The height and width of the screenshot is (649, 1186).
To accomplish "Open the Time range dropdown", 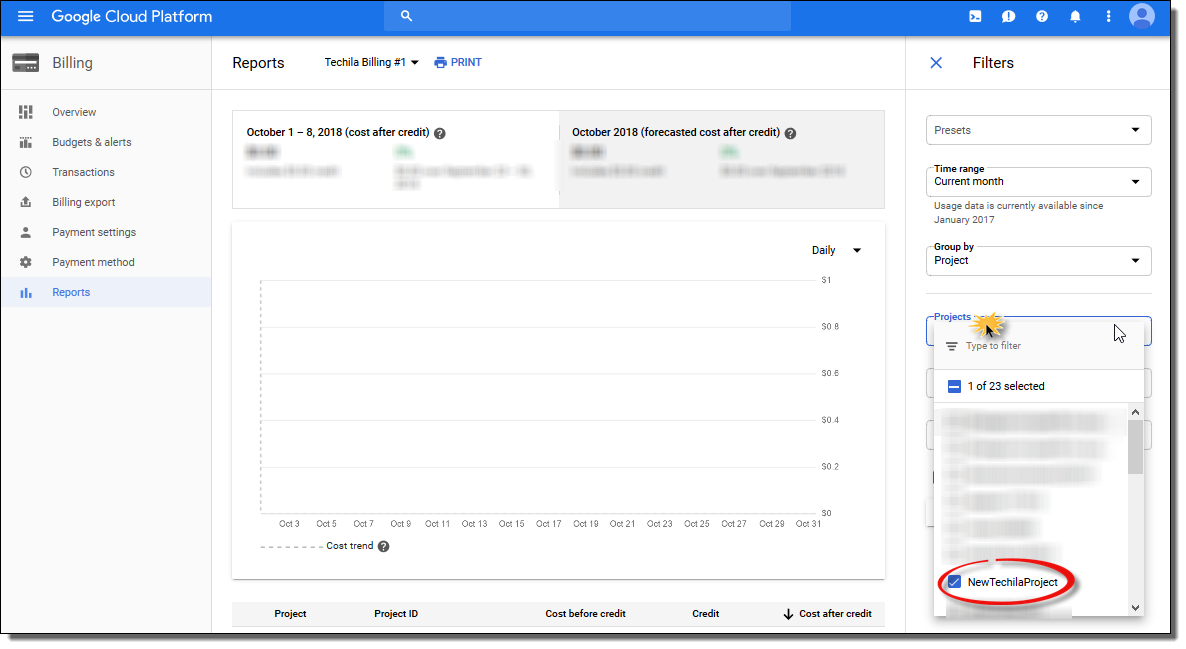I will click(x=1038, y=182).
